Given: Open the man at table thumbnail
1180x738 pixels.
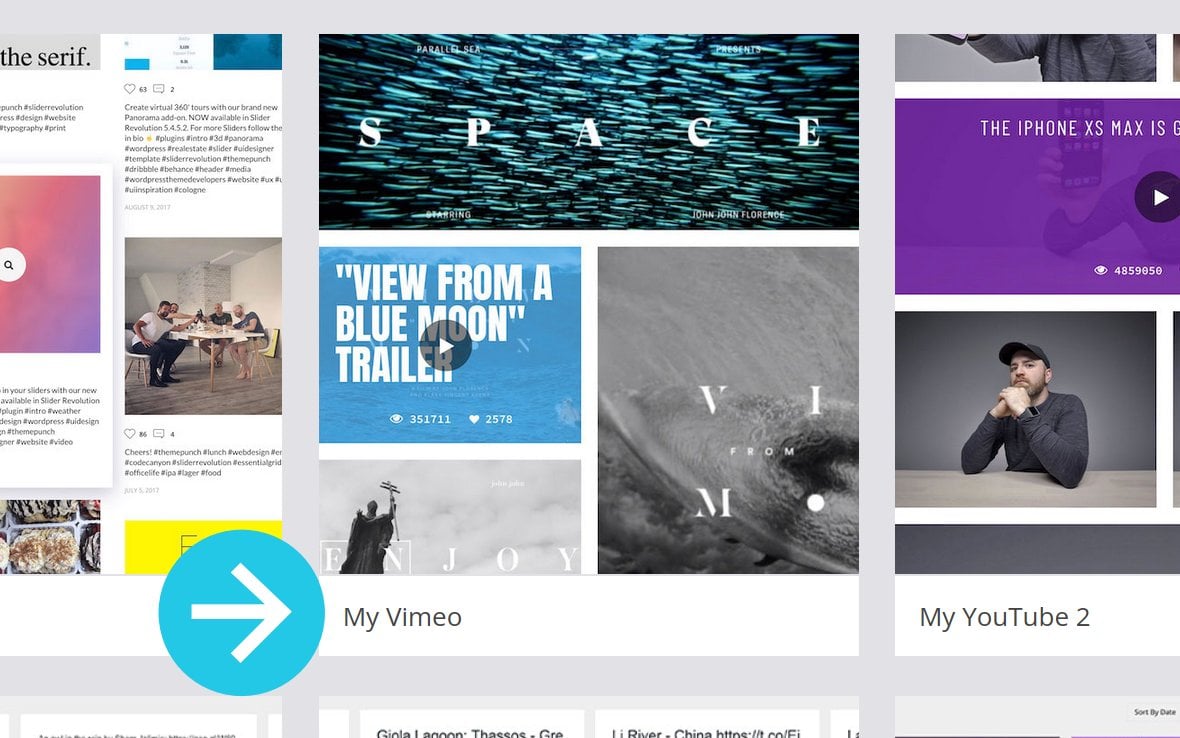Looking at the screenshot, I should [1025, 409].
